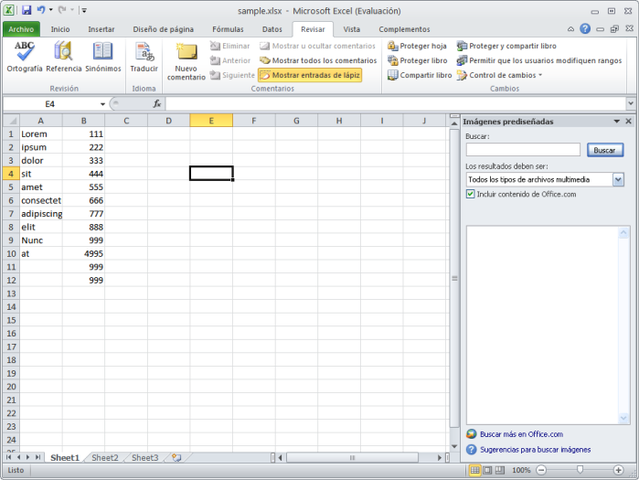Switch to Sheet2 tab
Screen dimensions: 639x480
(105, 458)
